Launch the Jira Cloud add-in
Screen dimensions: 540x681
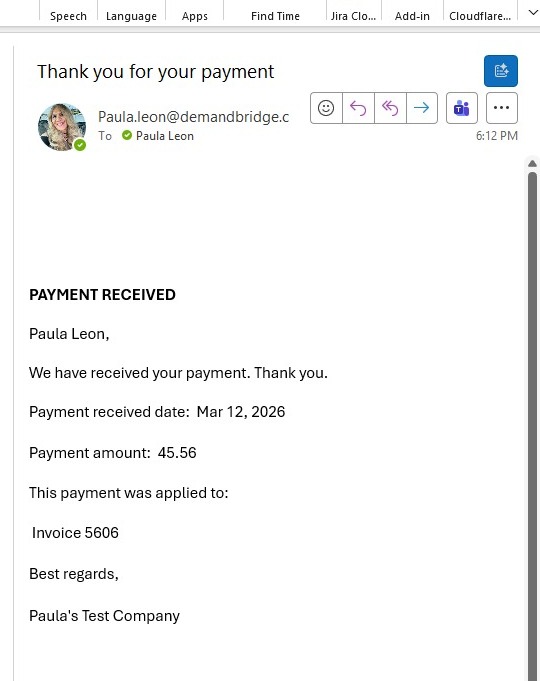pos(353,16)
